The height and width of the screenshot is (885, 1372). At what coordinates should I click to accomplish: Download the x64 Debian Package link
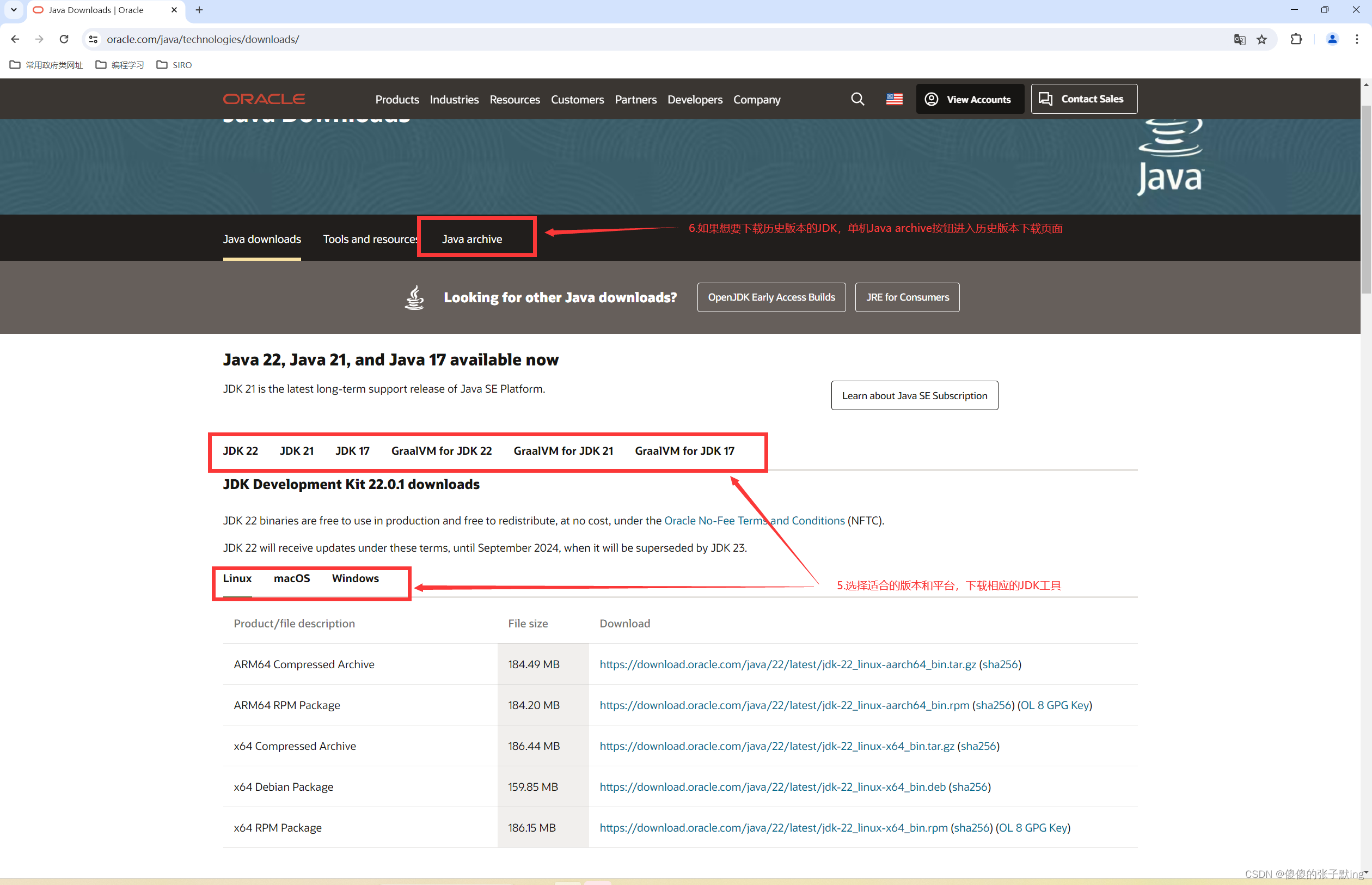pyautogui.click(x=772, y=786)
